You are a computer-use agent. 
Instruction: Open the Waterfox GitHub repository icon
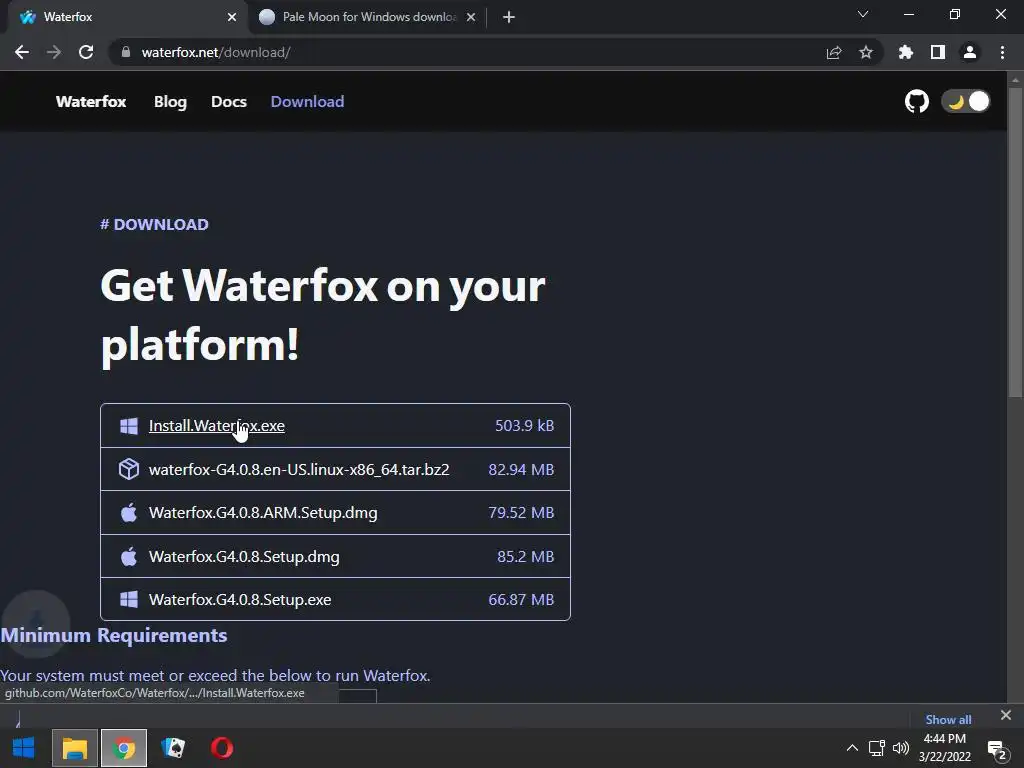(916, 101)
